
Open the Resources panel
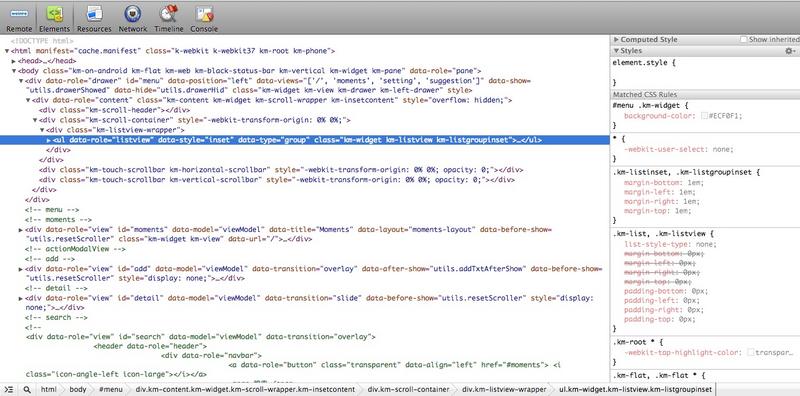[94, 18]
